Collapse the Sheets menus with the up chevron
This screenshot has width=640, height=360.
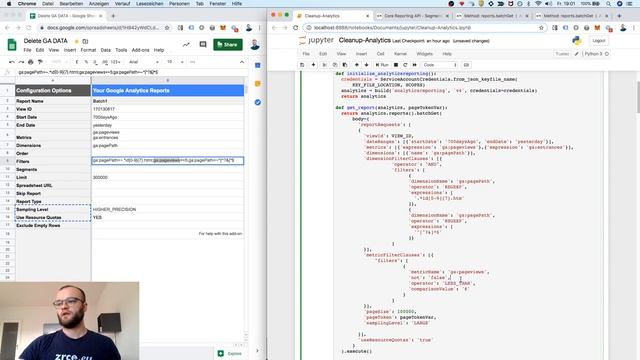(x=242, y=62)
